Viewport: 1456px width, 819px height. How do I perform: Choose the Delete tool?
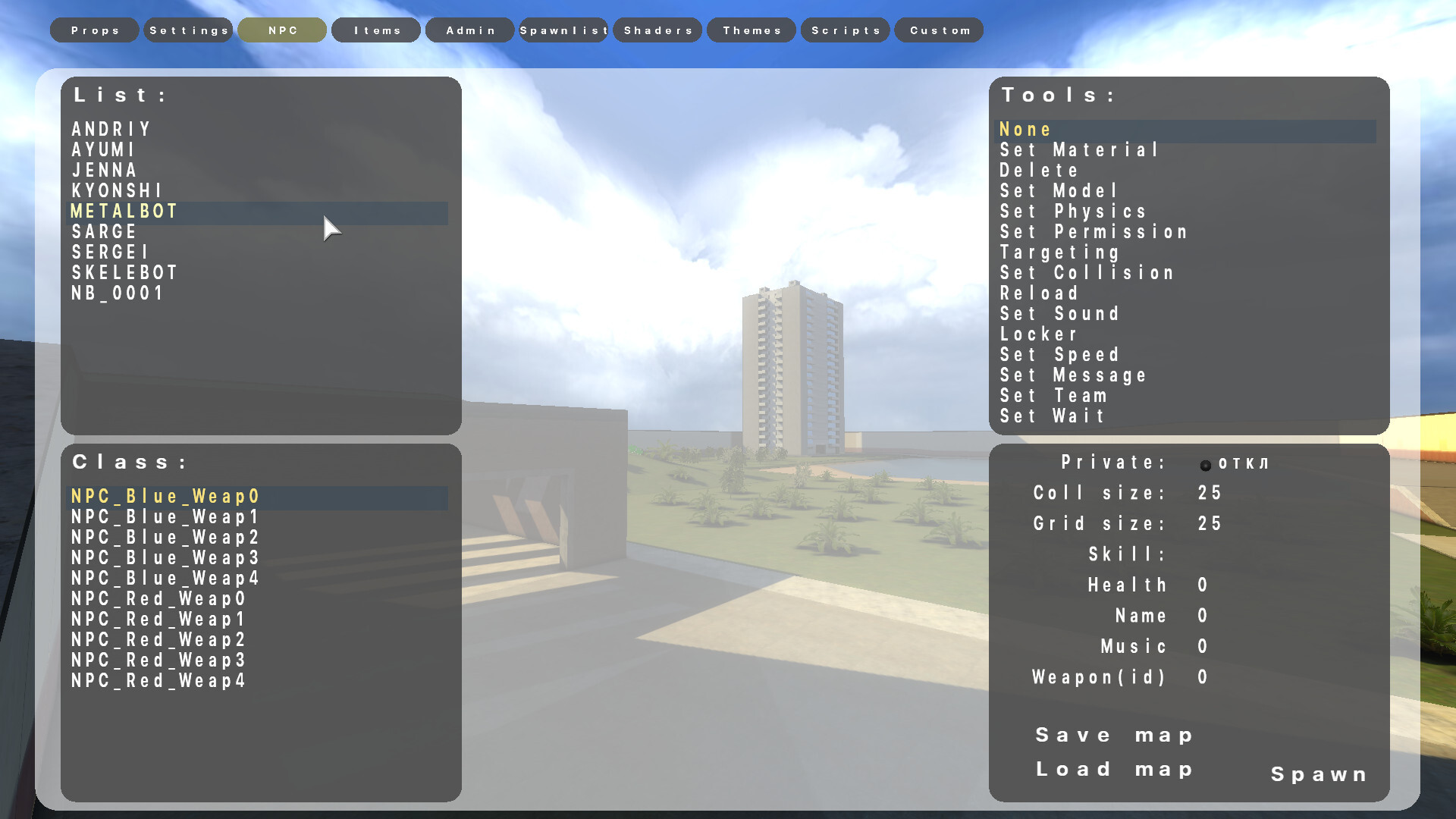pyautogui.click(x=1039, y=171)
